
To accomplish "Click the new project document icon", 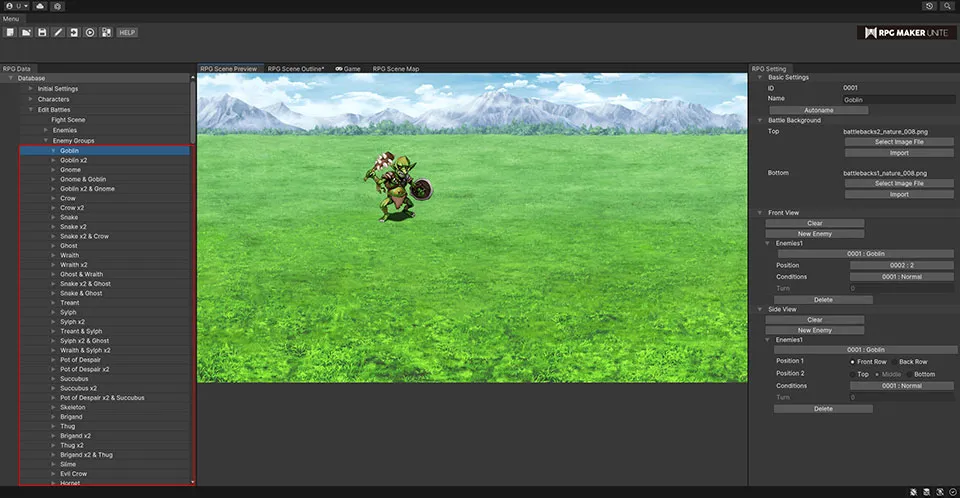I will coord(10,32).
